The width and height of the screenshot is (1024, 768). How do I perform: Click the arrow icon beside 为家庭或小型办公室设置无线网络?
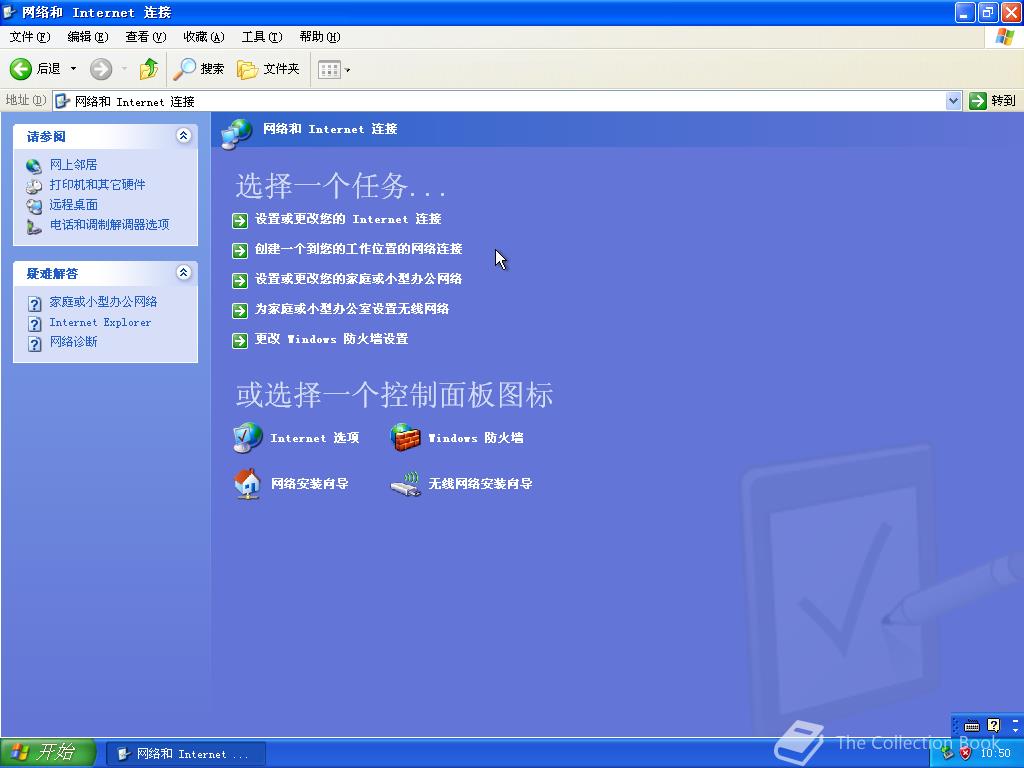click(240, 311)
